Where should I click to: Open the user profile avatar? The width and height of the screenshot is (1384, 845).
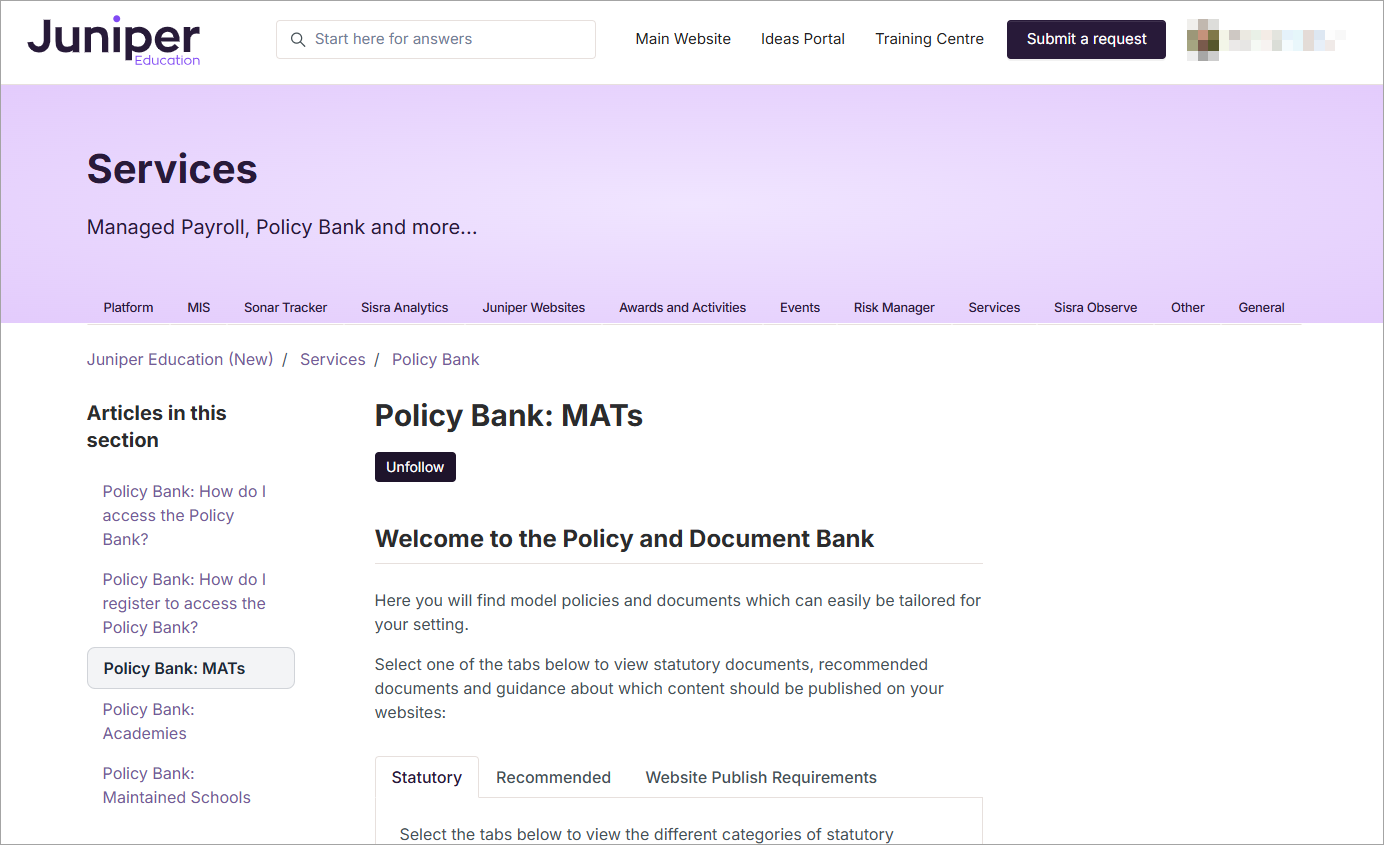[x=1202, y=40]
